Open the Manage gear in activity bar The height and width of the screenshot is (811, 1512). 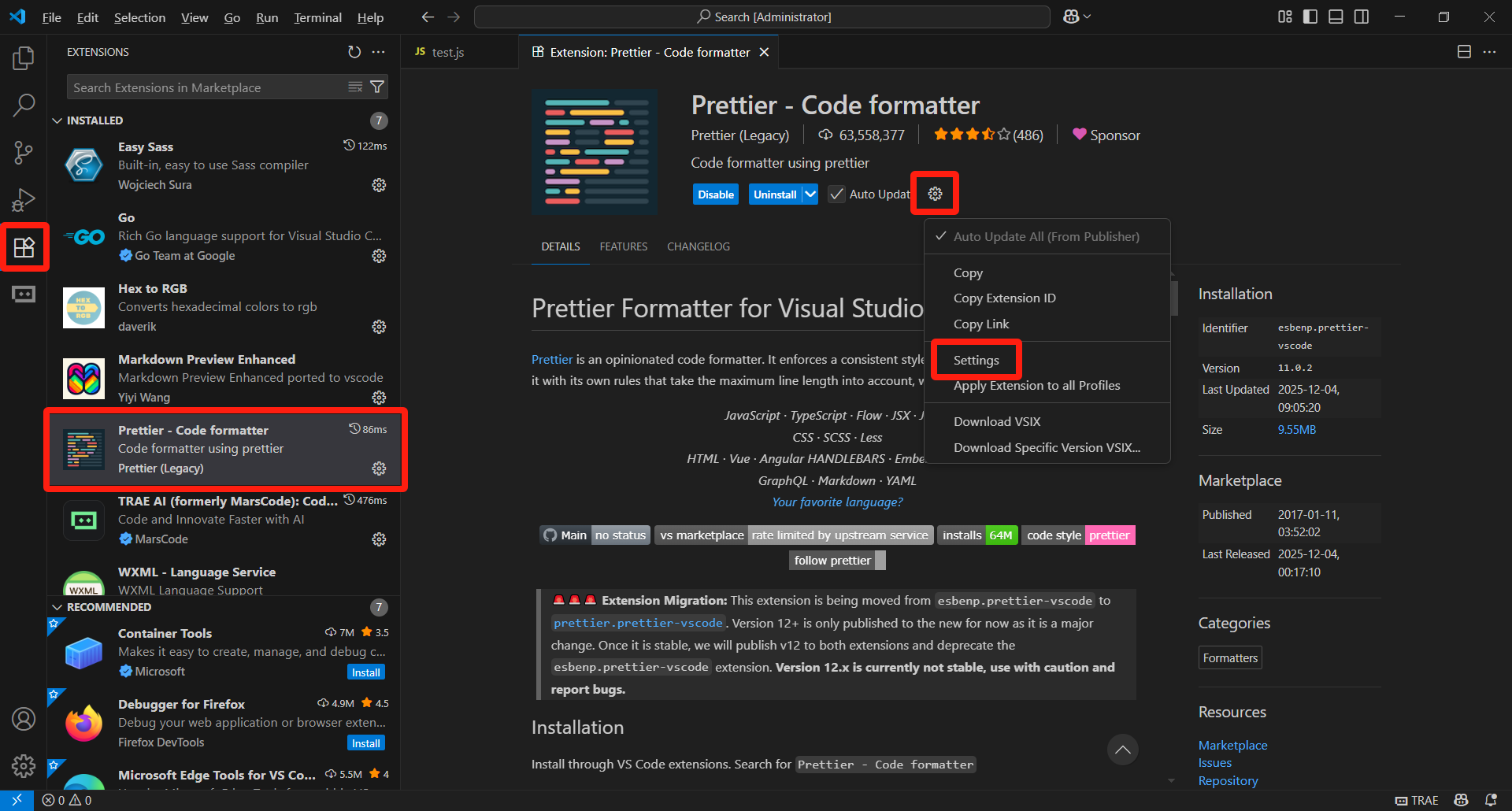coord(24,765)
